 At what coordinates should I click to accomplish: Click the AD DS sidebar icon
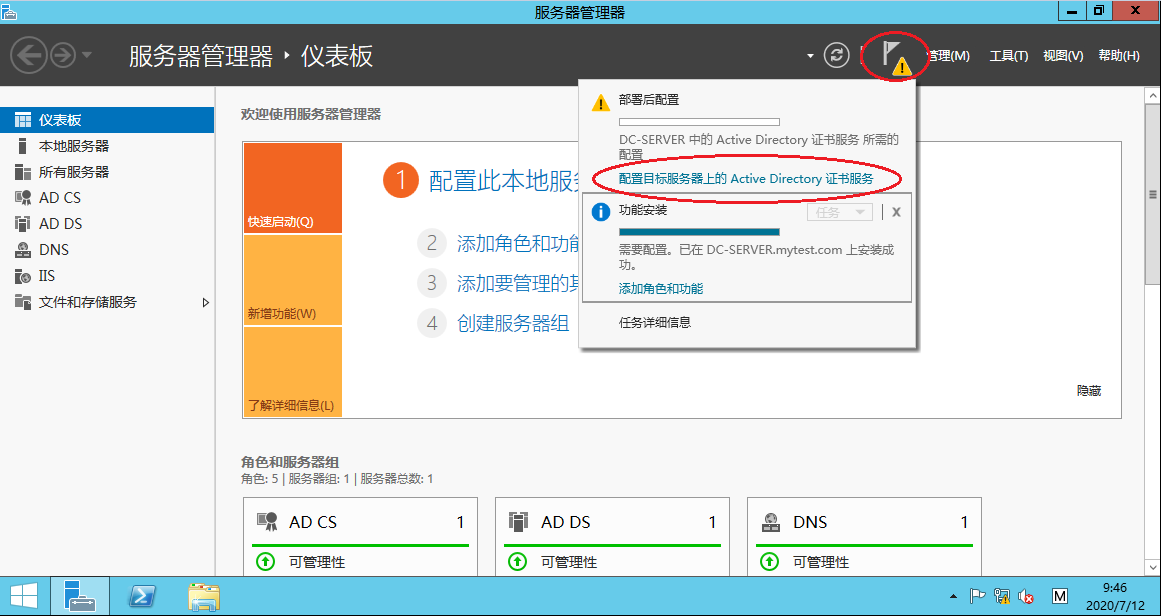[x=23, y=224]
